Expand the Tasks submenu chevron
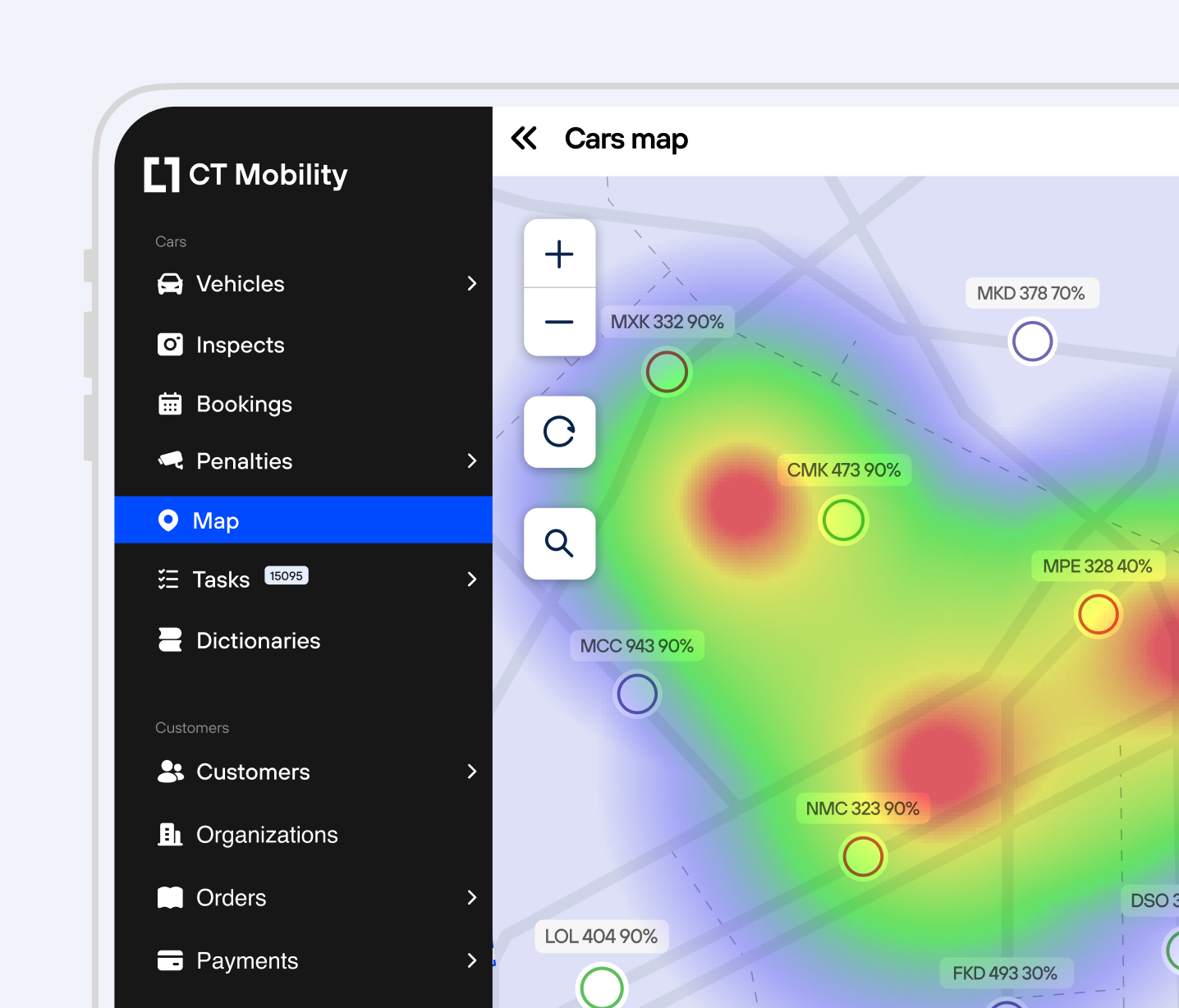Viewport: 1179px width, 1008px height. tap(472, 580)
